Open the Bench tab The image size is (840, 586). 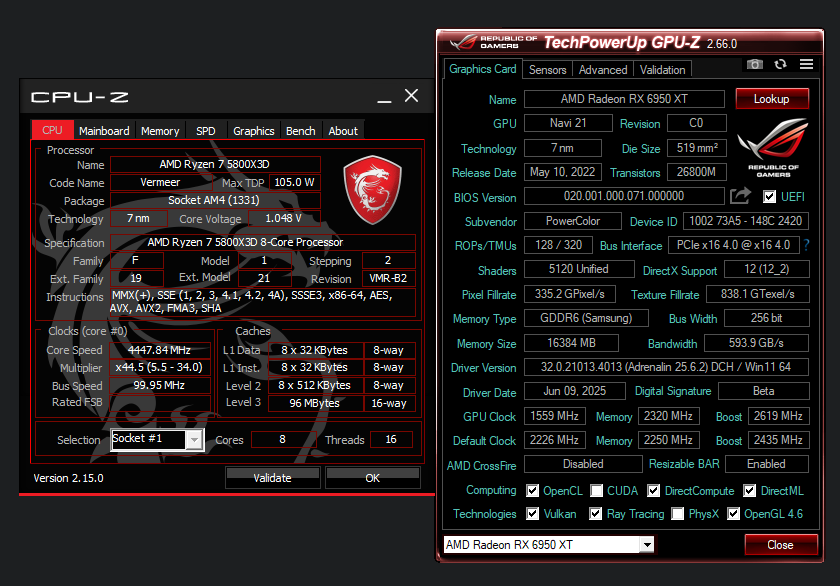coord(301,131)
